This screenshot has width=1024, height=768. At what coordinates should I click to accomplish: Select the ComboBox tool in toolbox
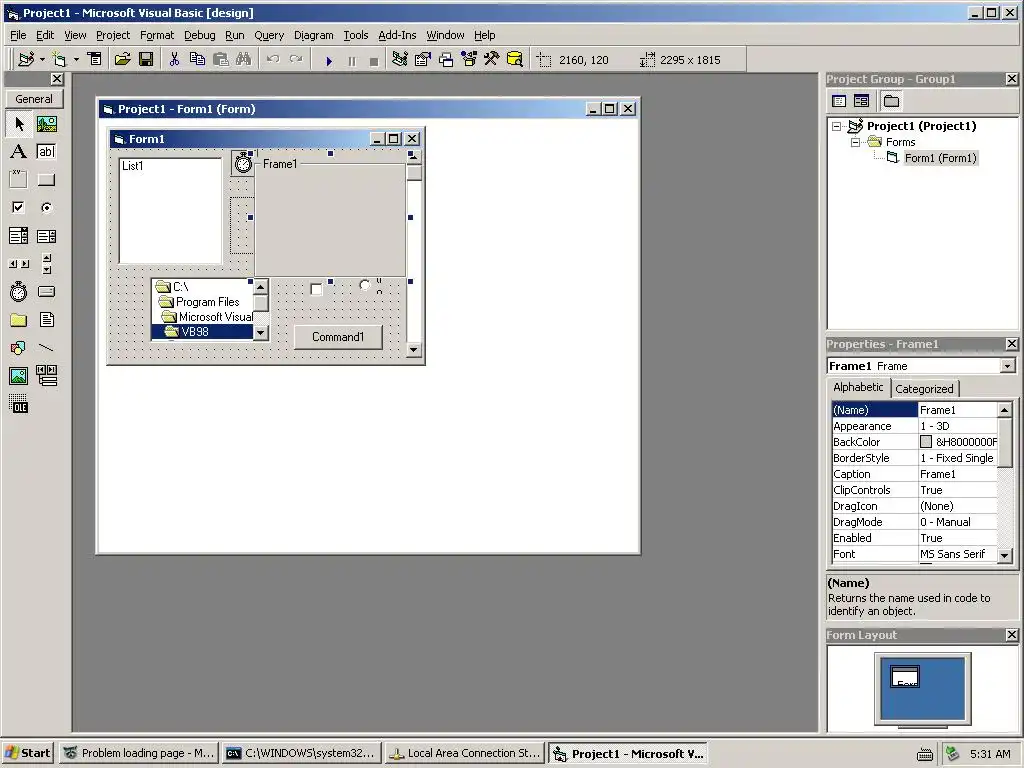pos(19,236)
